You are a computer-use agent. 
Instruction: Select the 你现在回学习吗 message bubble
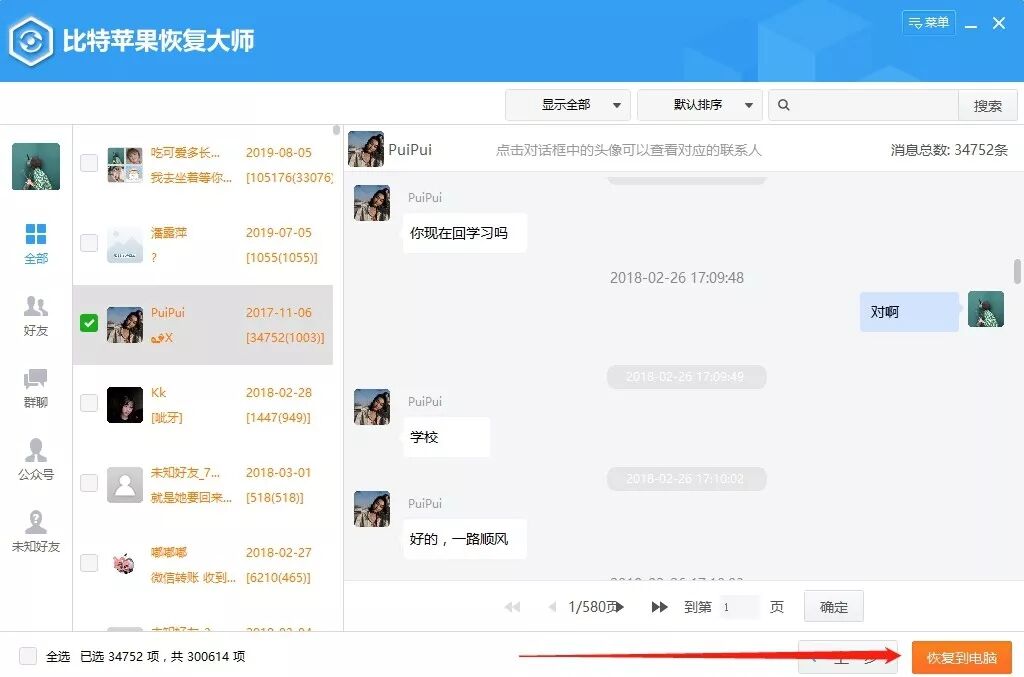click(x=465, y=233)
